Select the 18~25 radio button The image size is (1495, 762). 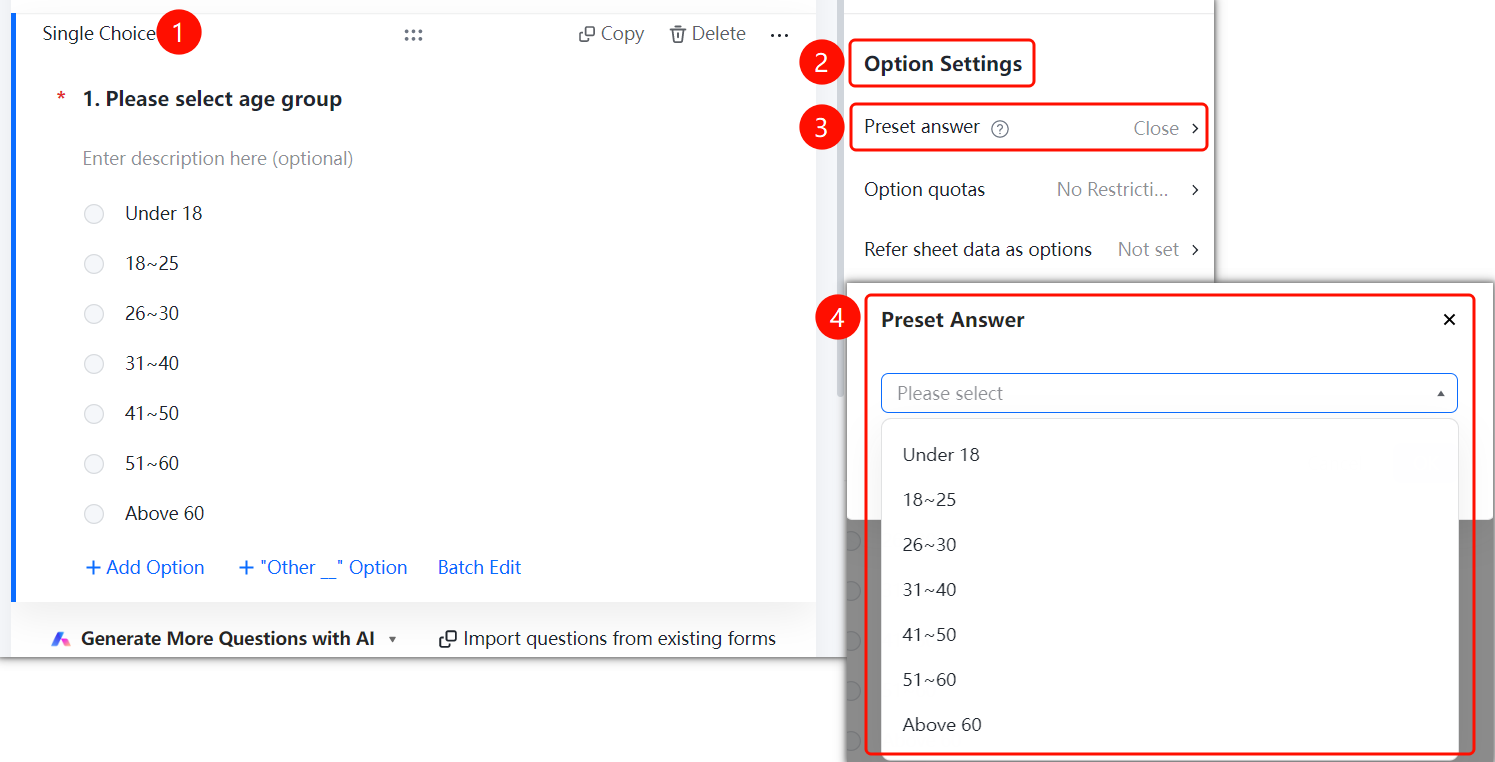pos(94,264)
